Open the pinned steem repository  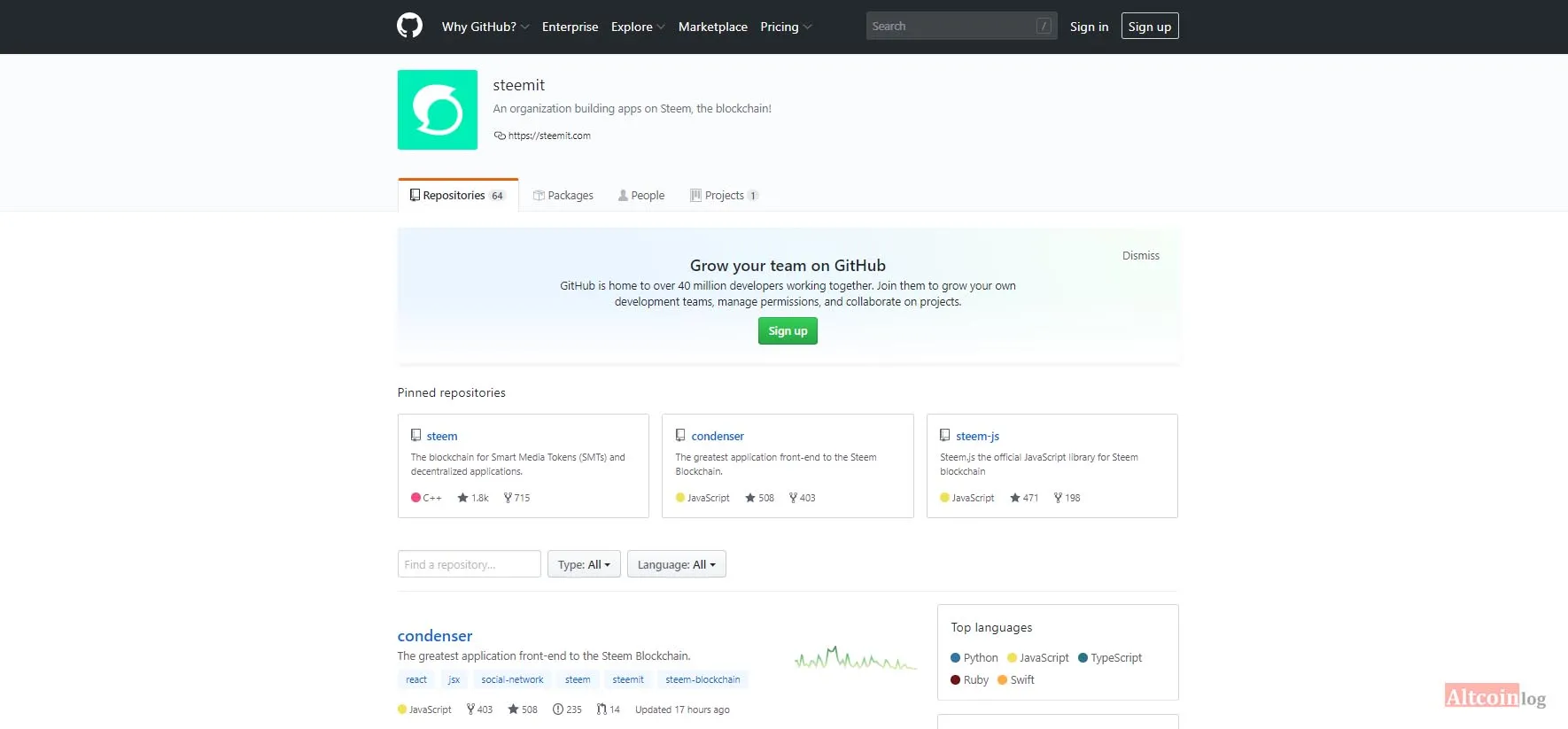coord(442,436)
